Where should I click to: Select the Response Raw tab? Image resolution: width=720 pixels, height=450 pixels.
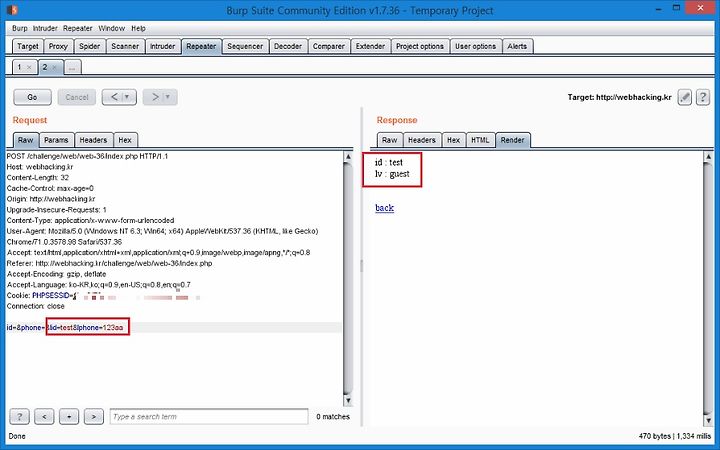(x=389, y=140)
